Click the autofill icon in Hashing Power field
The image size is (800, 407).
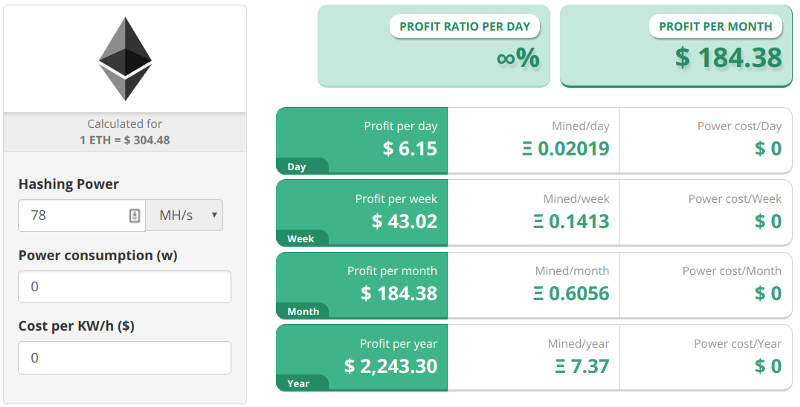(135, 215)
